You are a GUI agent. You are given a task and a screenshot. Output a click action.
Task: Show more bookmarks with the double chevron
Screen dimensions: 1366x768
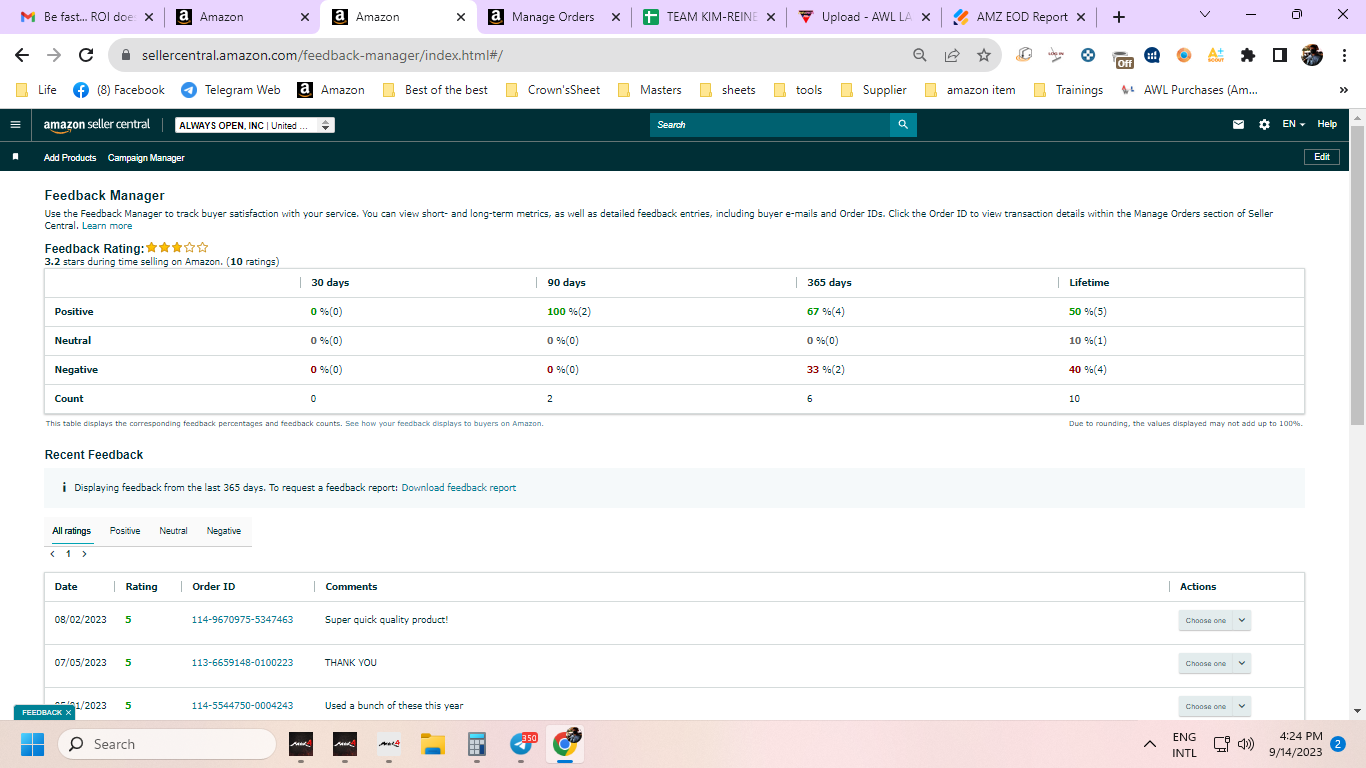pyautogui.click(x=1343, y=90)
